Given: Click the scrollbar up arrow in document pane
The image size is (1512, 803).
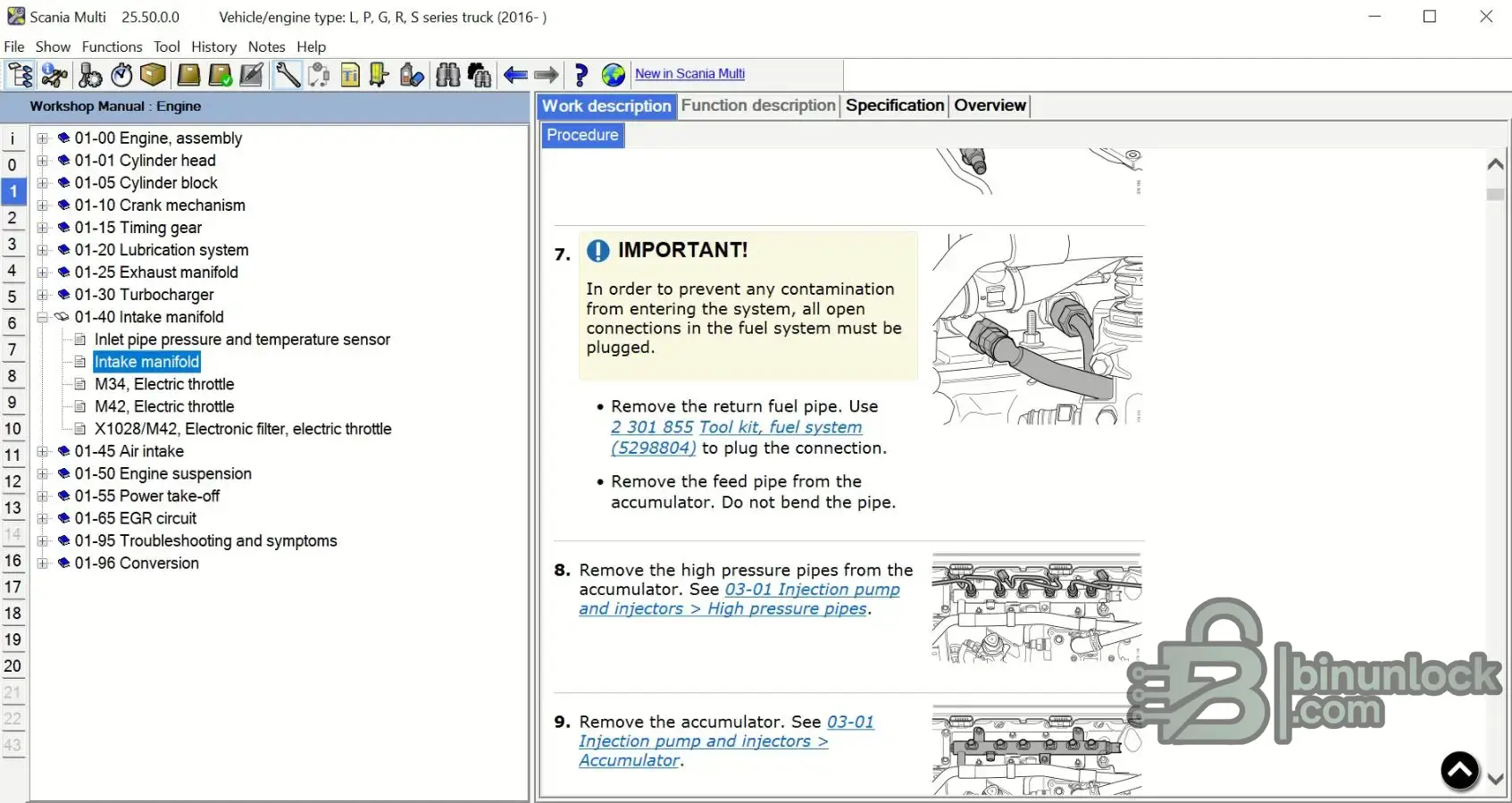Looking at the screenshot, I should click(x=1496, y=163).
